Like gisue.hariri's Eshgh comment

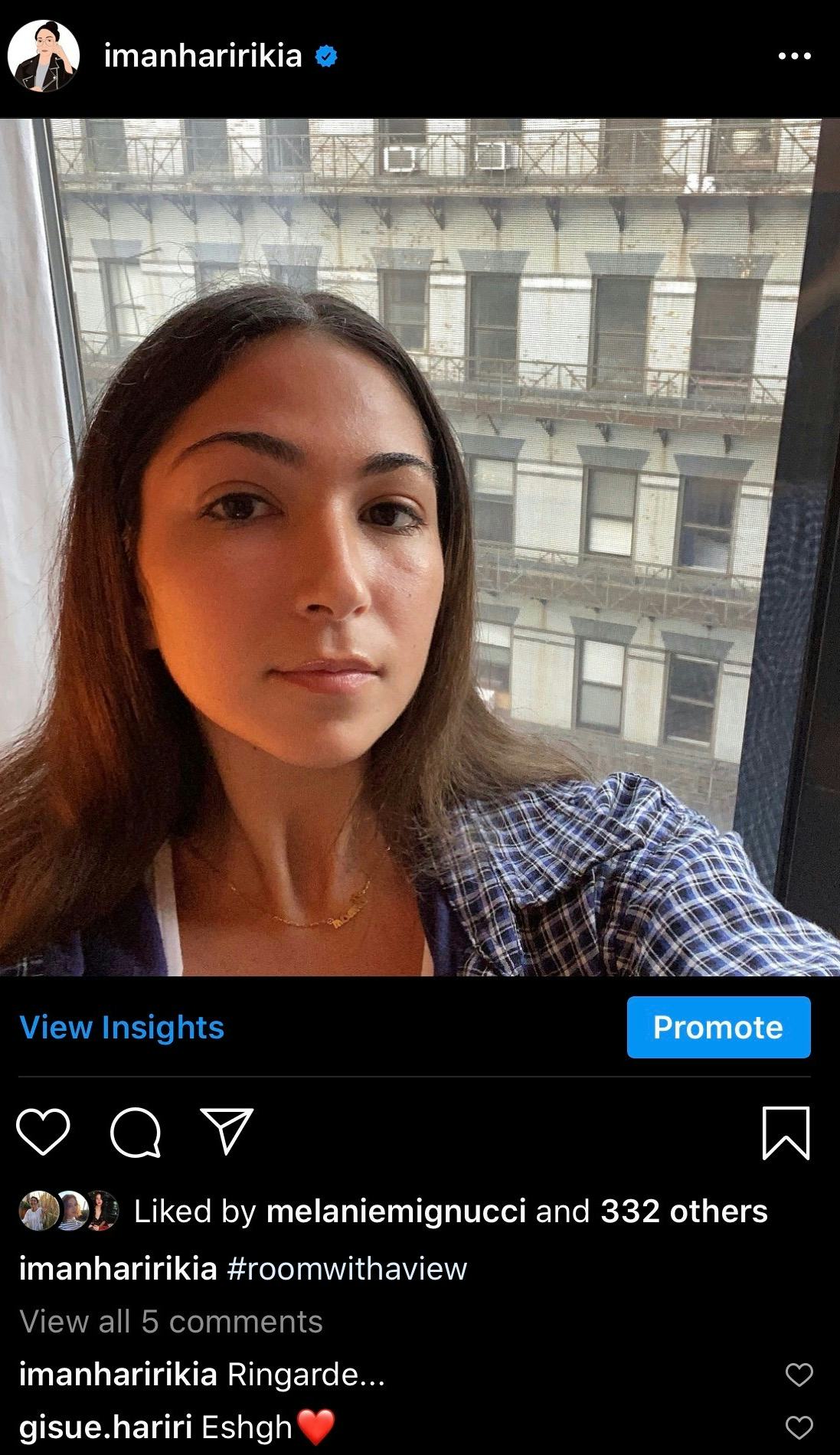pos(799,1427)
